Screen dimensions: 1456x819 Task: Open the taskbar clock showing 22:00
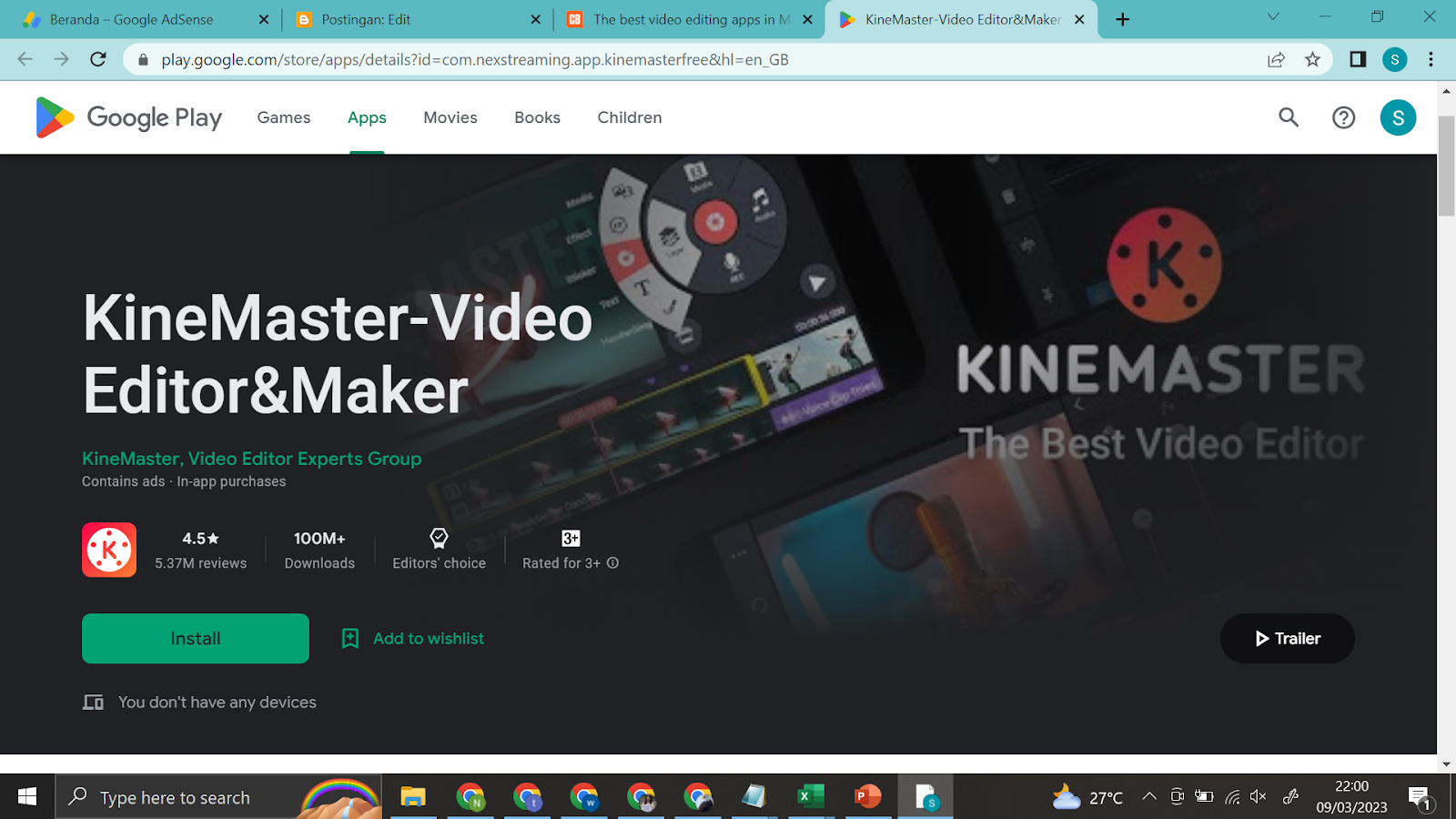1351,797
